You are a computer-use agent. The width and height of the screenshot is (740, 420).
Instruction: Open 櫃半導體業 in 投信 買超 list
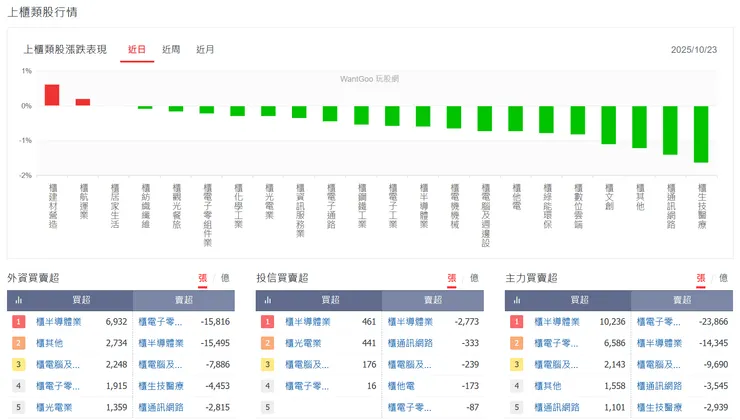tap(308, 322)
